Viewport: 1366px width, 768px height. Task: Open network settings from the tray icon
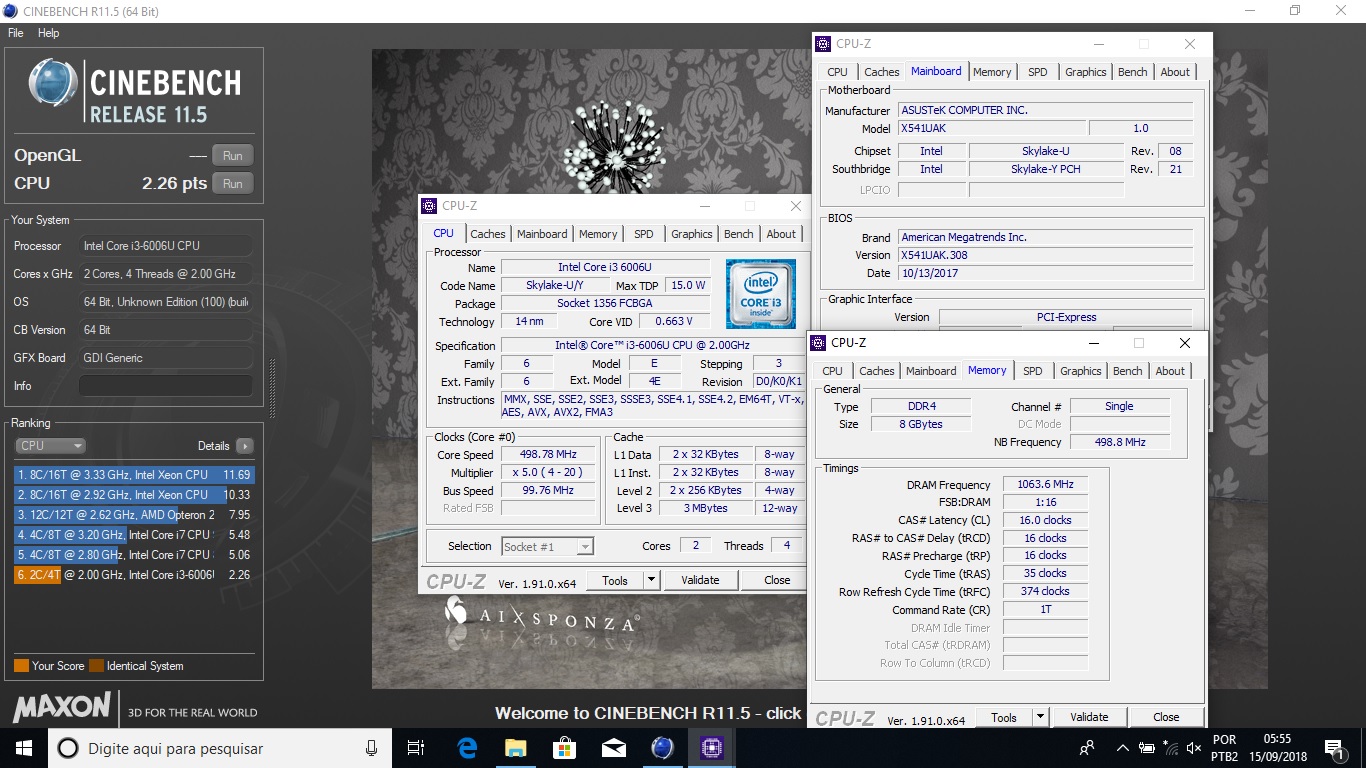click(1170, 748)
